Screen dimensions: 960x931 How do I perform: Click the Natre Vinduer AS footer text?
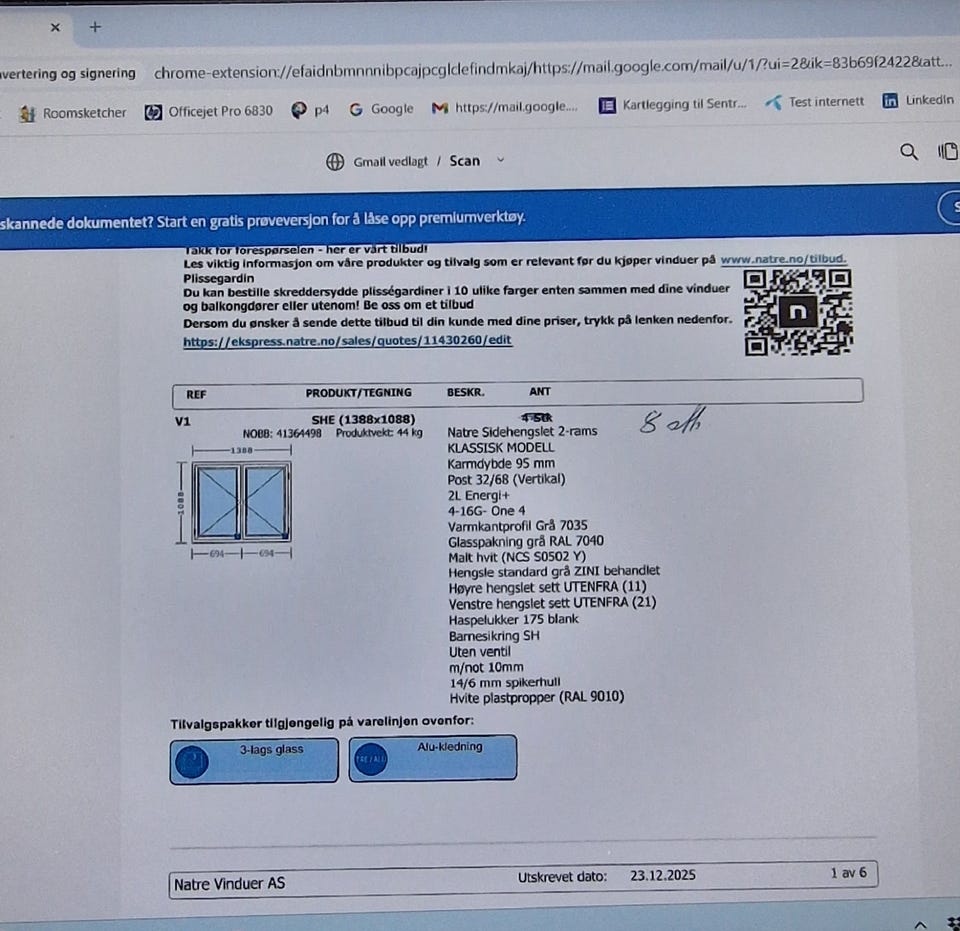click(x=229, y=884)
